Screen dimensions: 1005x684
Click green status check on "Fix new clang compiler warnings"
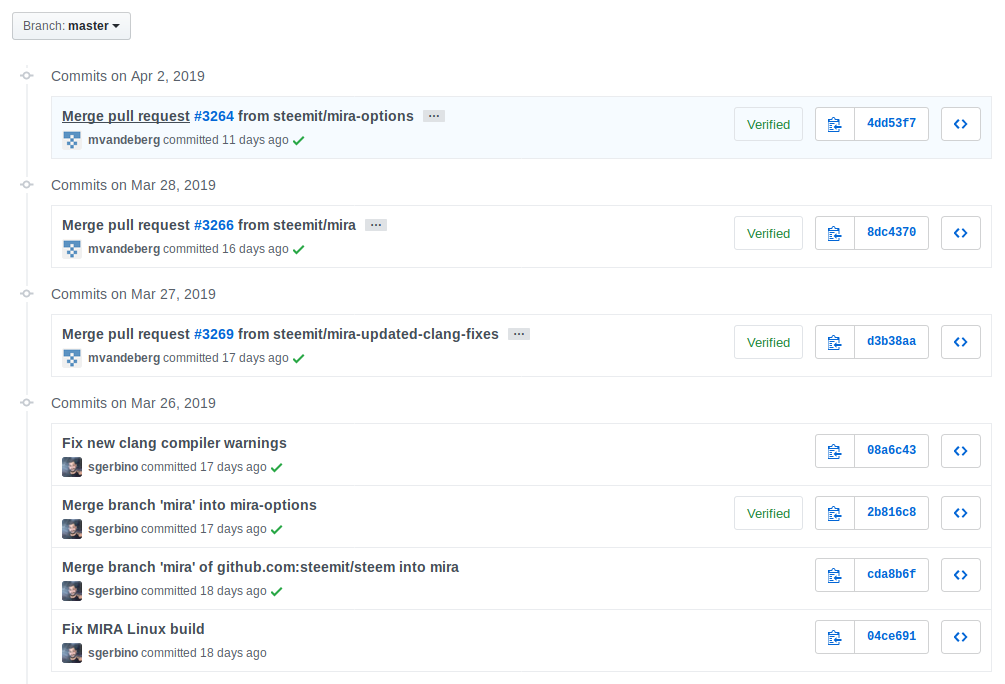277,467
